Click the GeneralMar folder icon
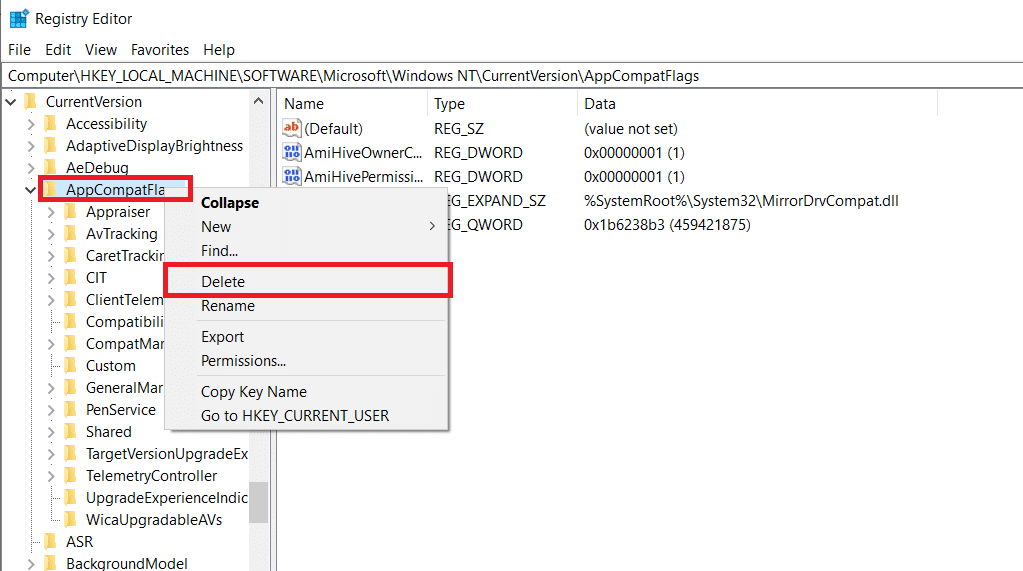This screenshot has width=1023, height=571. (x=70, y=388)
